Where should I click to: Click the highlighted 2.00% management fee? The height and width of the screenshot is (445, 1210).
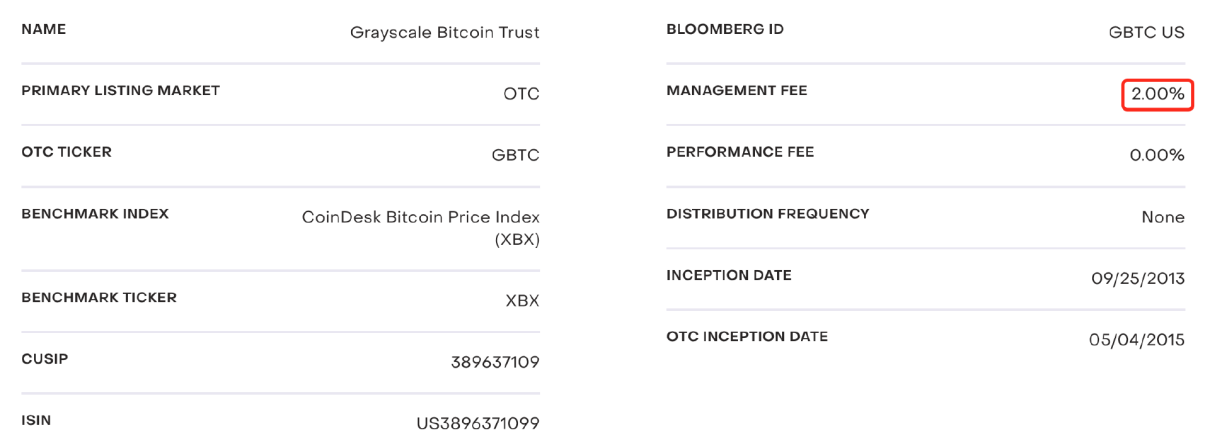[1157, 95]
